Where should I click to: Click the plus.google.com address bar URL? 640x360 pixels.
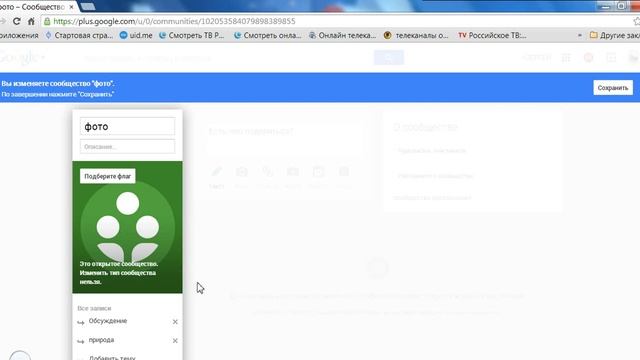tap(174, 21)
